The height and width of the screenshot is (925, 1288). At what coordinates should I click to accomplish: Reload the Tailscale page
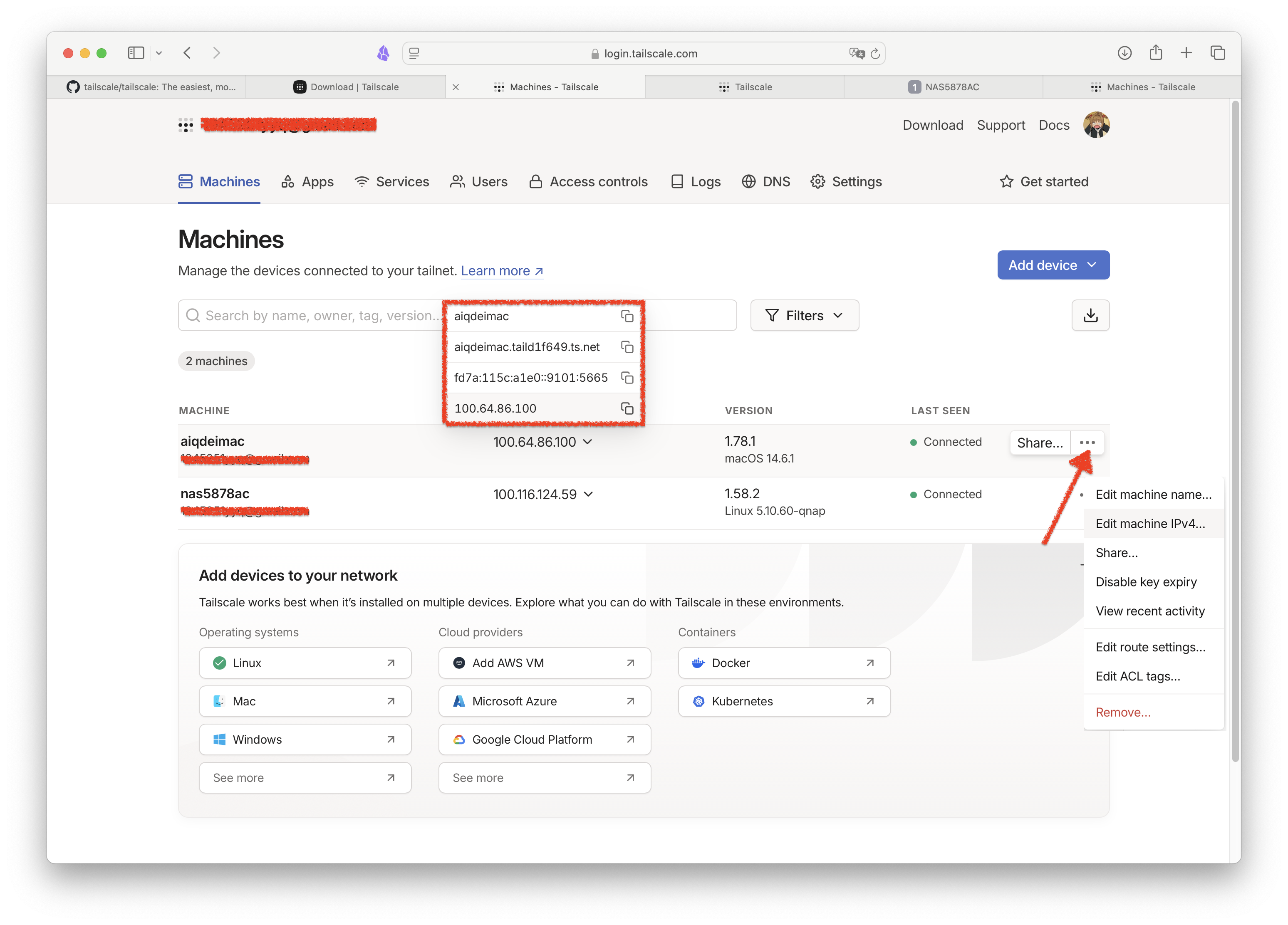pyautogui.click(x=875, y=53)
